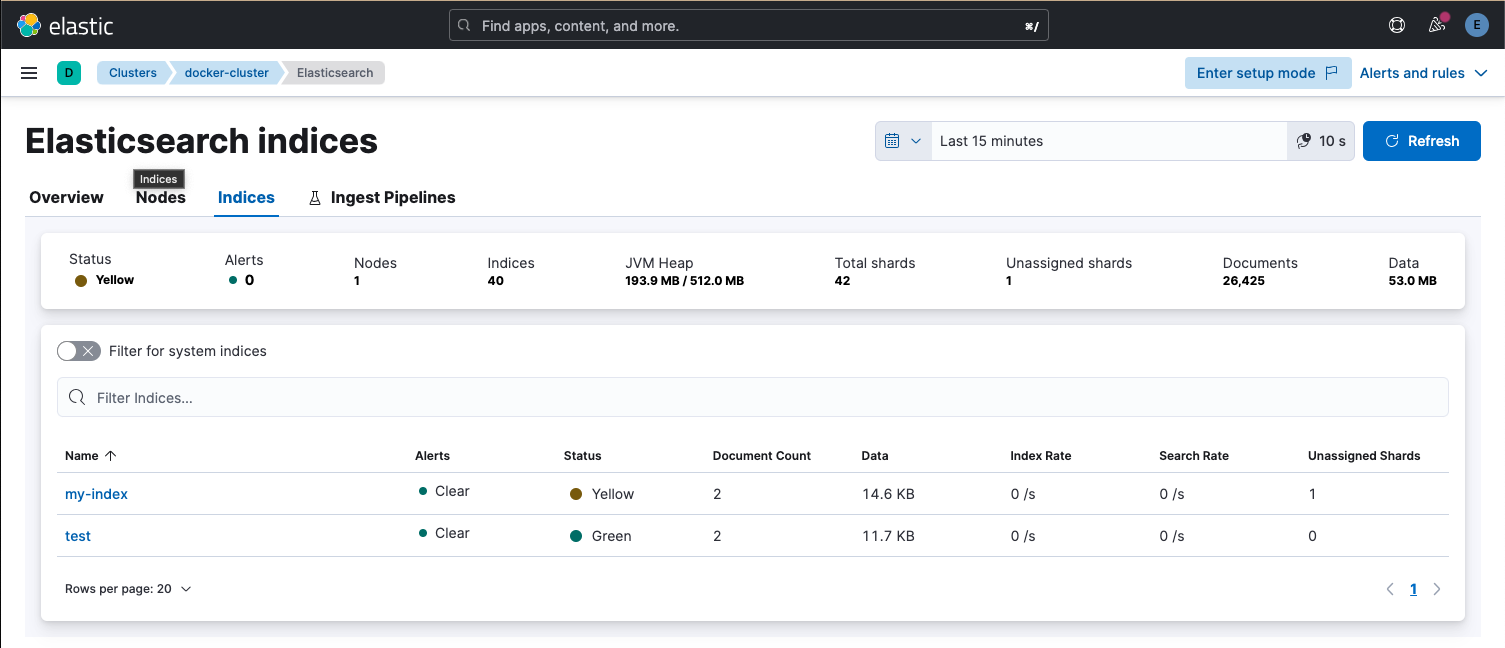The width and height of the screenshot is (1505, 648).
Task: Open Clusters breadcrumb
Action: click(x=132, y=73)
